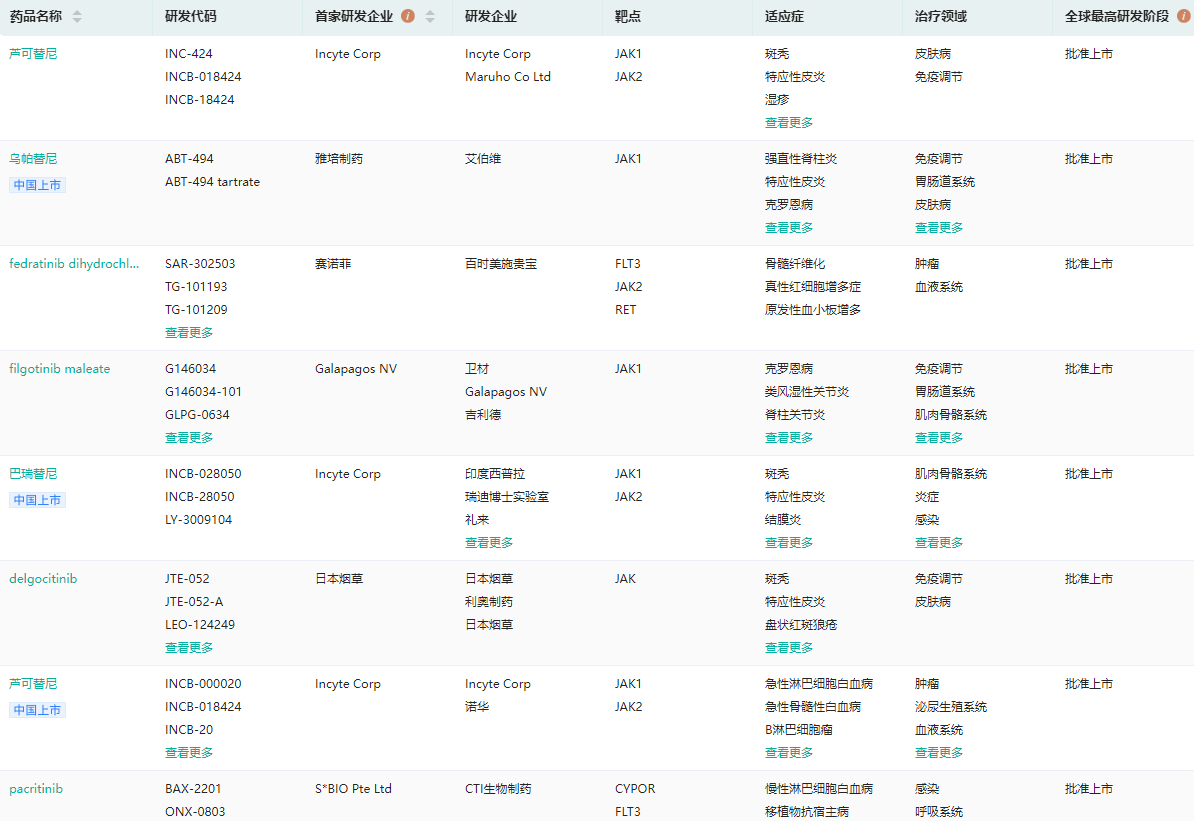The height and width of the screenshot is (821, 1194).
Task: Select Galapagos NV first developer cell
Action: (356, 369)
